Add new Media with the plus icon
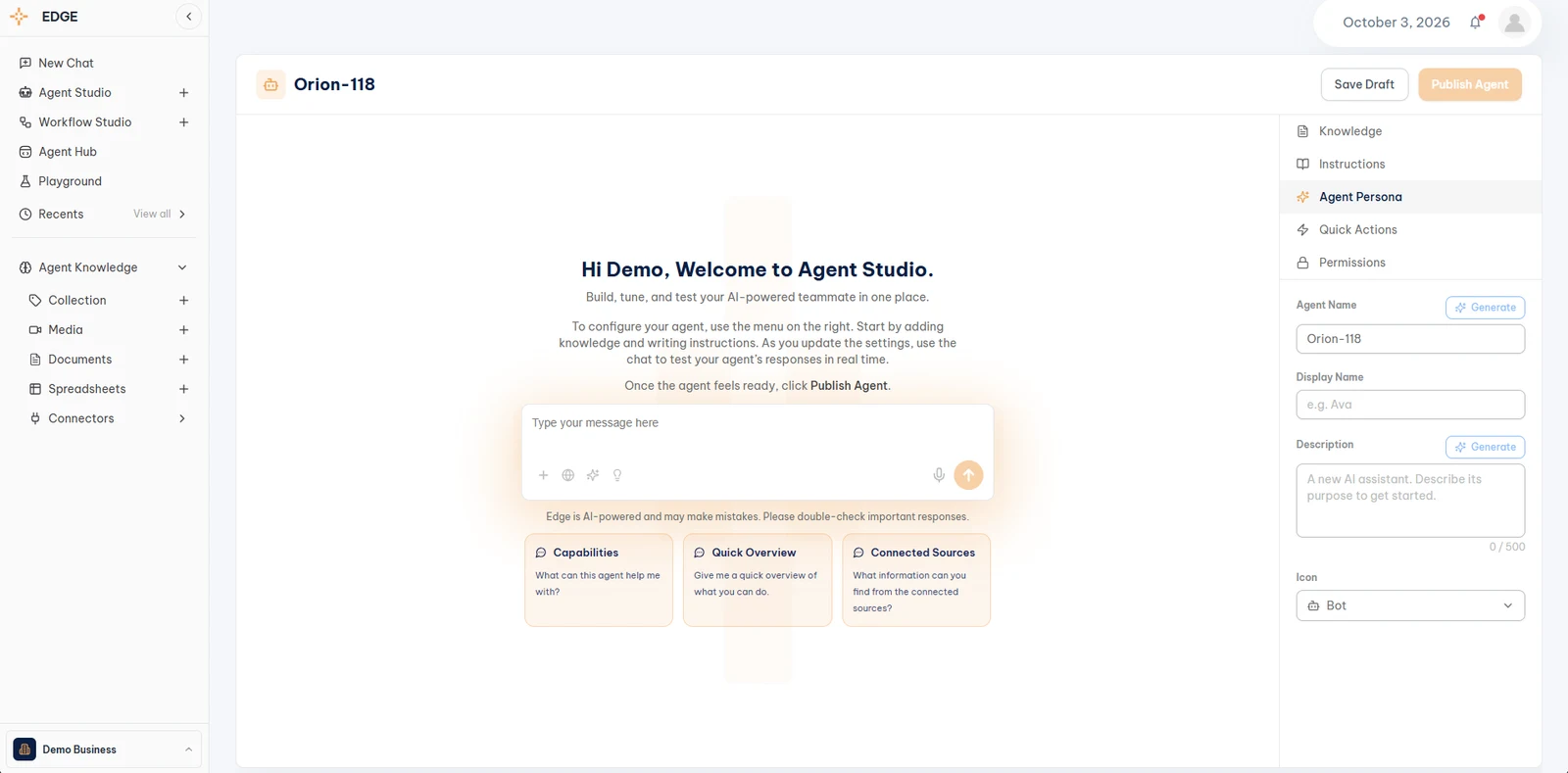Screen dimensions: 1568x773 183,330
